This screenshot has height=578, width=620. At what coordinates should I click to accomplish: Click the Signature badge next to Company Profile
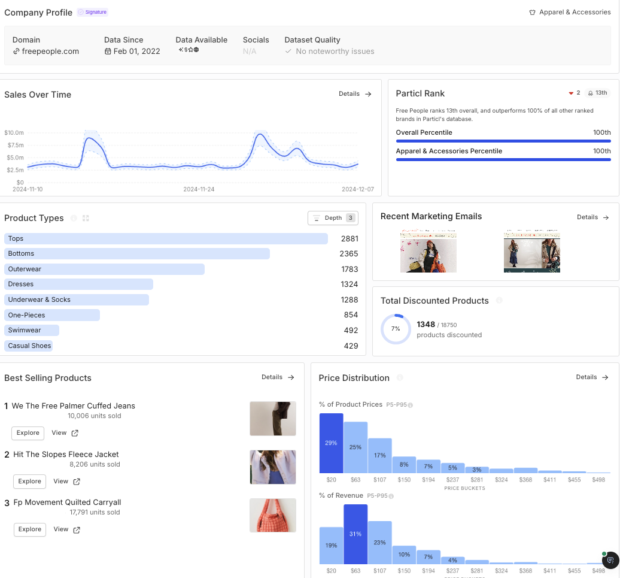click(x=93, y=12)
